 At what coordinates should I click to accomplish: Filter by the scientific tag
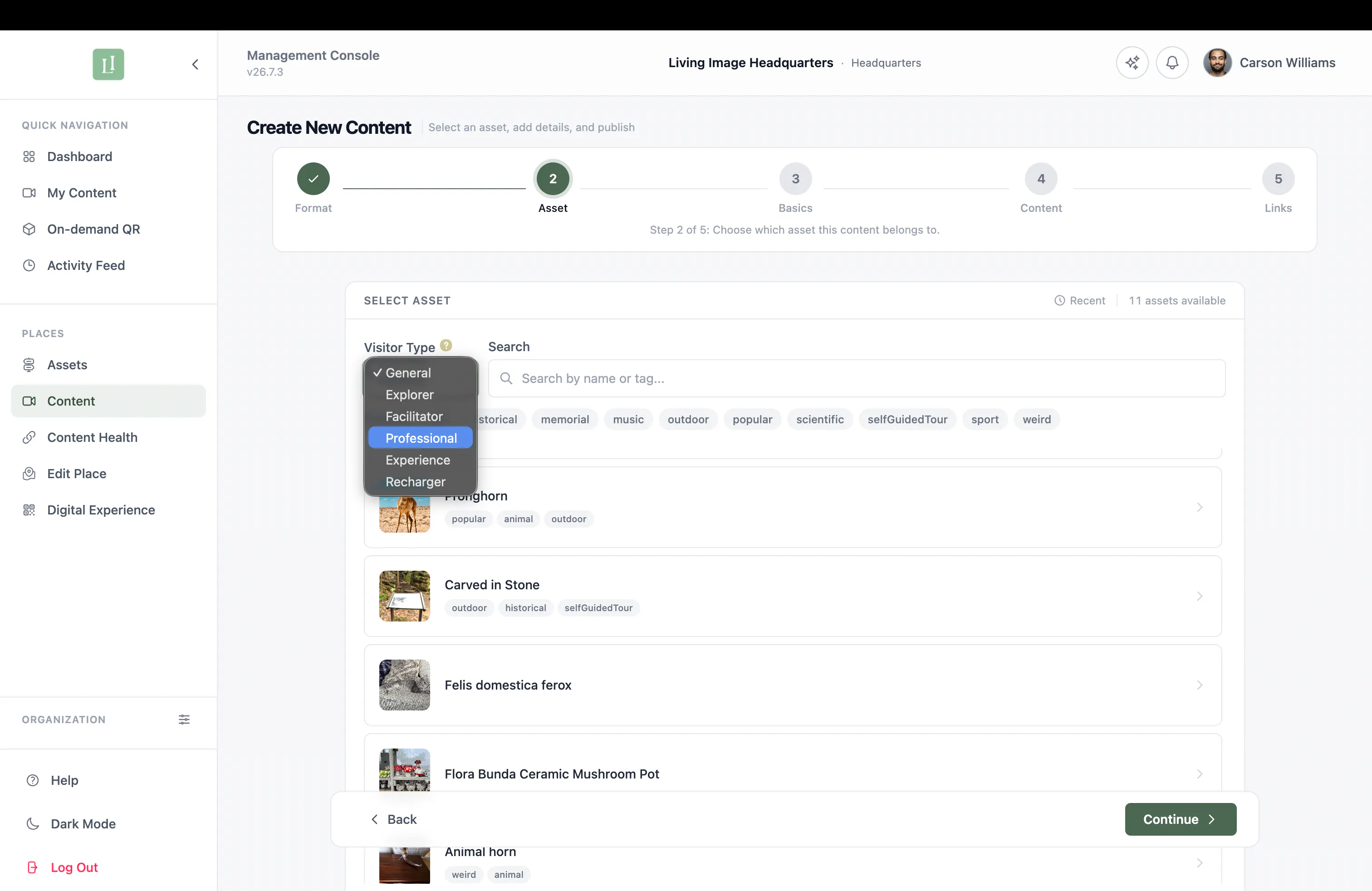tap(820, 420)
